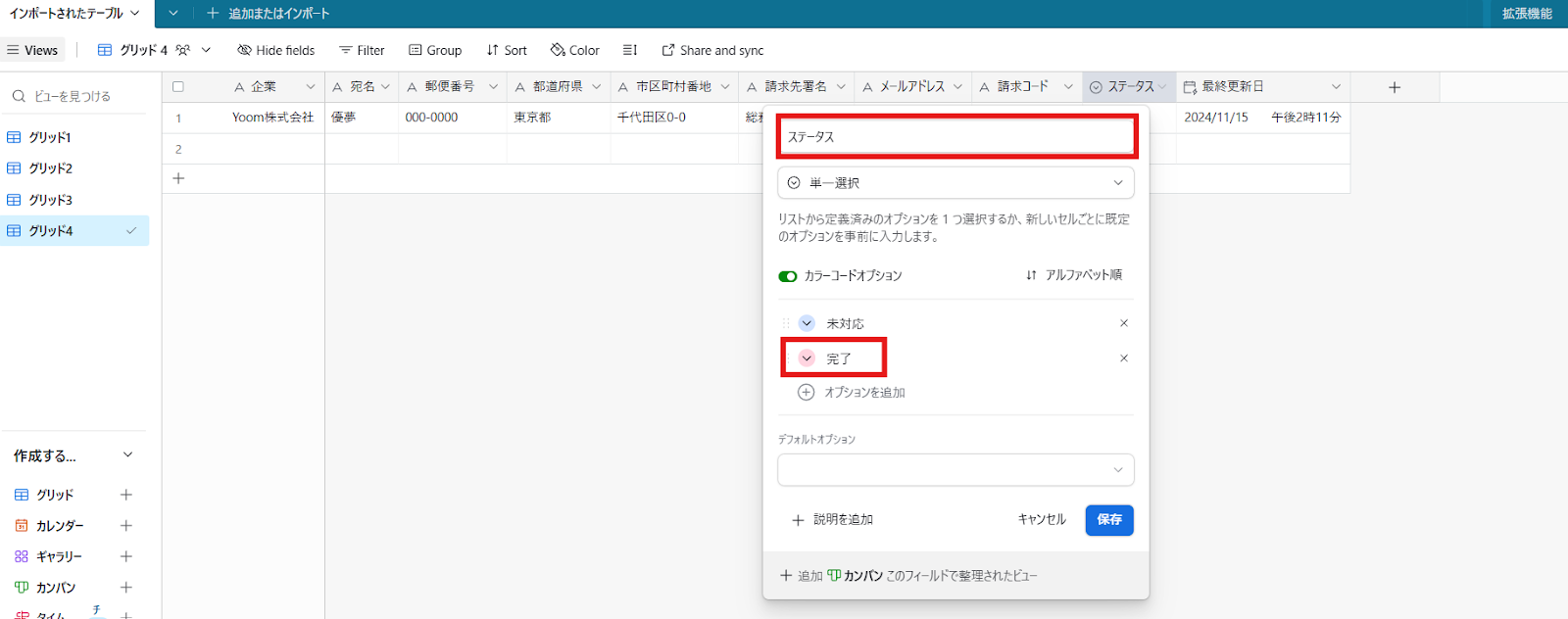This screenshot has width=1568, height=619.
Task: Collapse the 作成する section
Action: click(127, 455)
